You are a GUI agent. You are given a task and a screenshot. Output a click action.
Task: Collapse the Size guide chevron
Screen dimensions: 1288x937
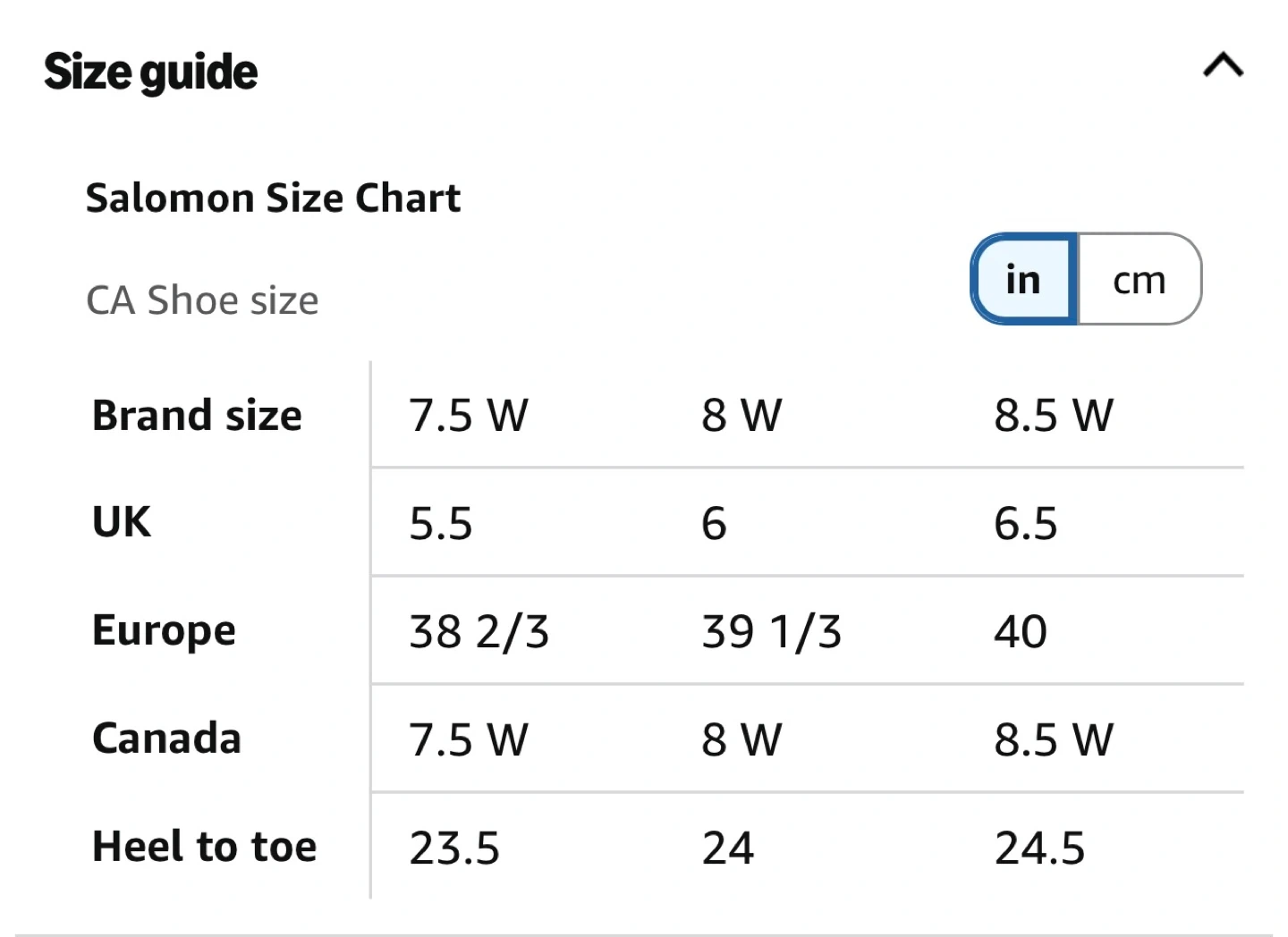coord(1223,65)
